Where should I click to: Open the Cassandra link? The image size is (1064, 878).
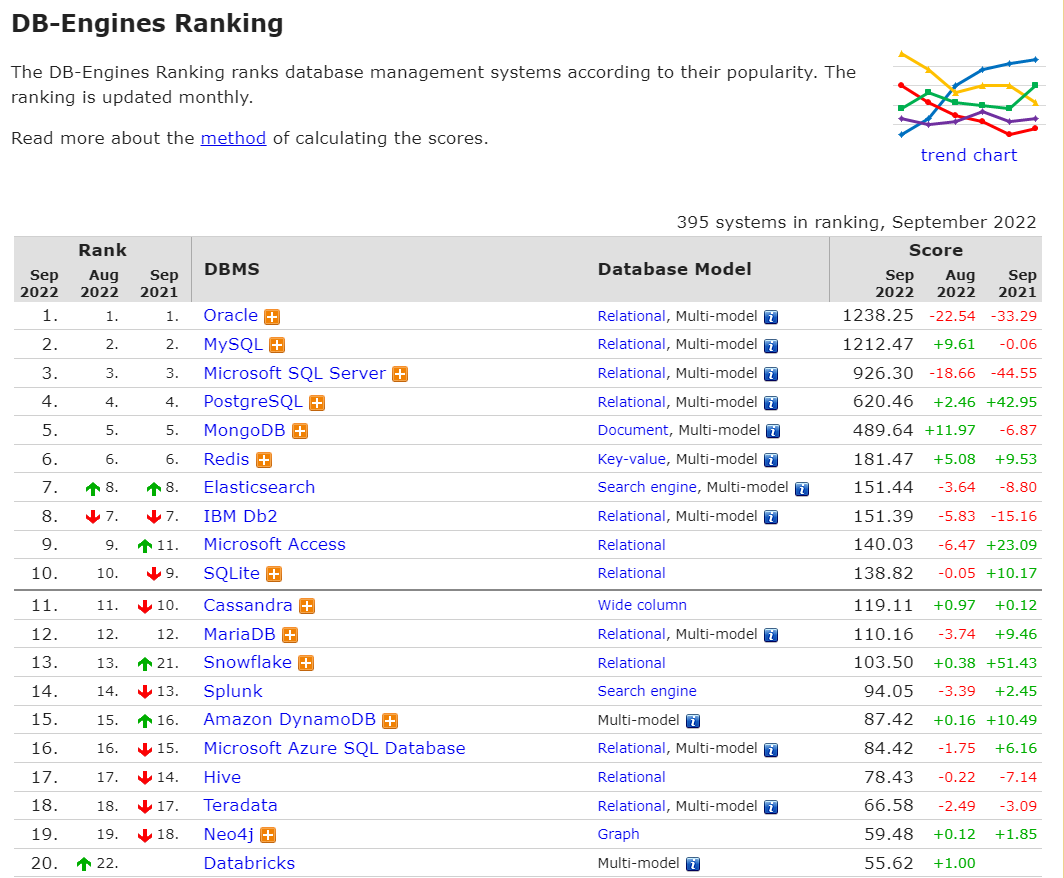(248, 605)
